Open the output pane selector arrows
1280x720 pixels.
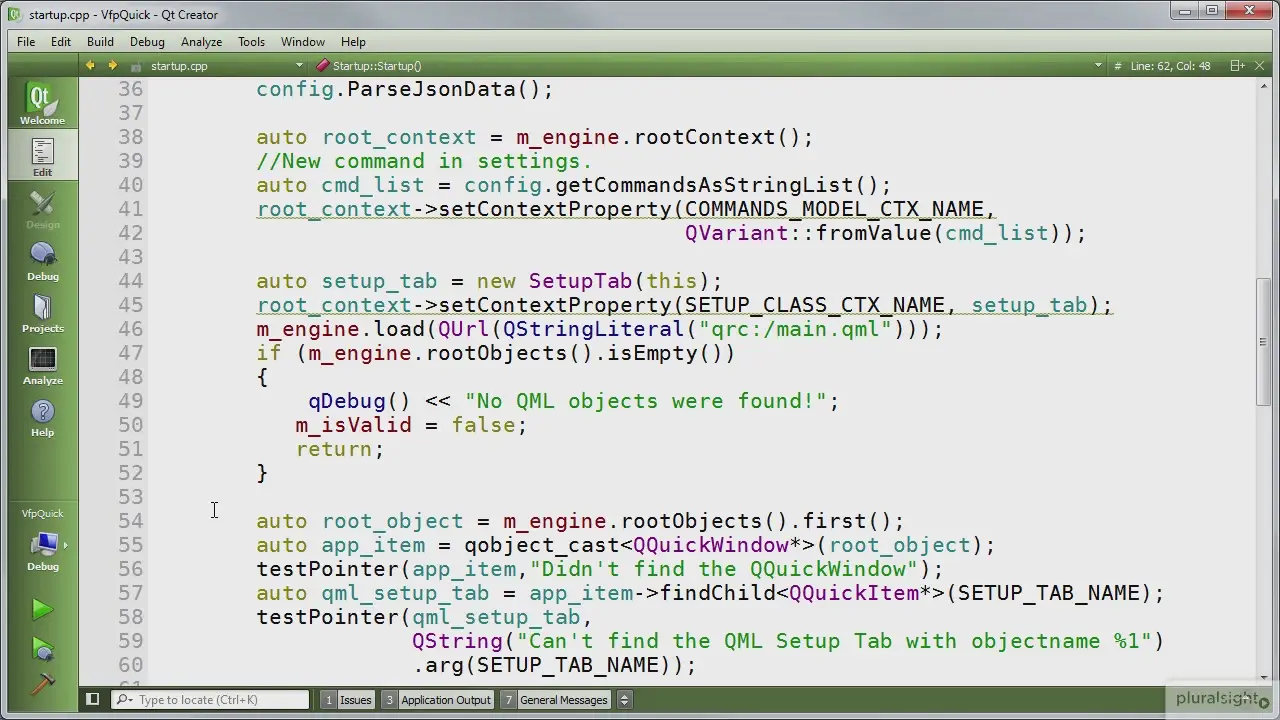pos(624,699)
